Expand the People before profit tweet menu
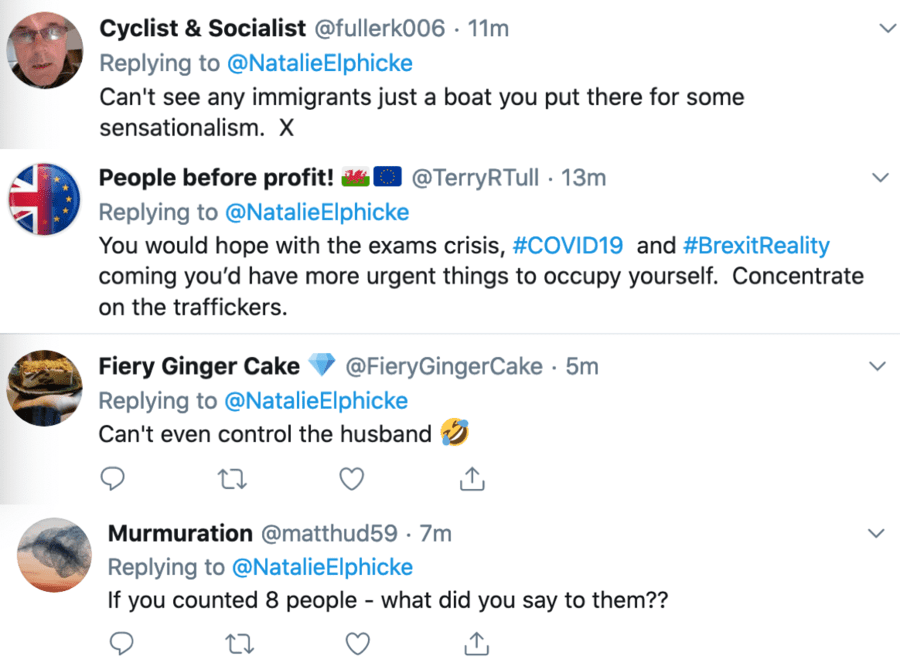Viewport: 900px width, 666px height. pos(881,178)
